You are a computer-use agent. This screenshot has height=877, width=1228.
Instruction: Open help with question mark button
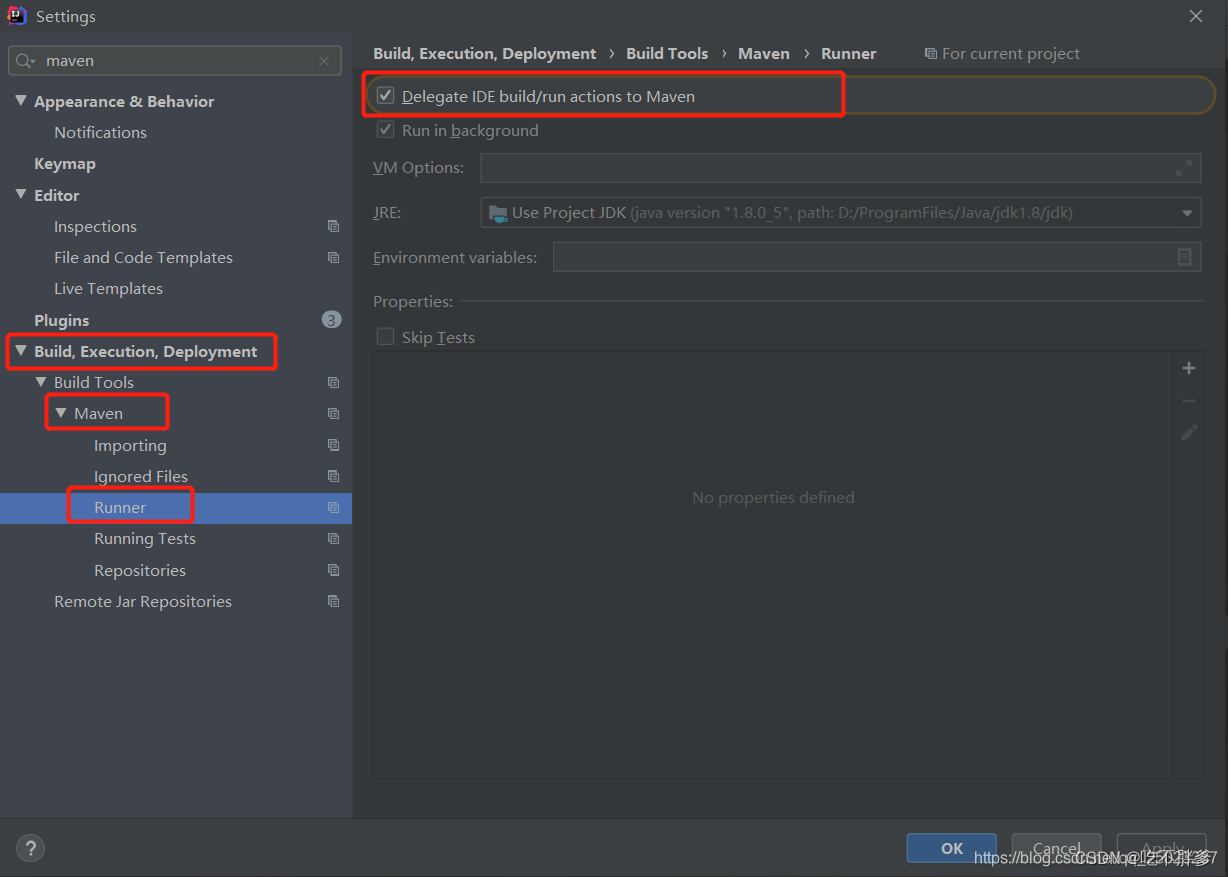click(31, 848)
